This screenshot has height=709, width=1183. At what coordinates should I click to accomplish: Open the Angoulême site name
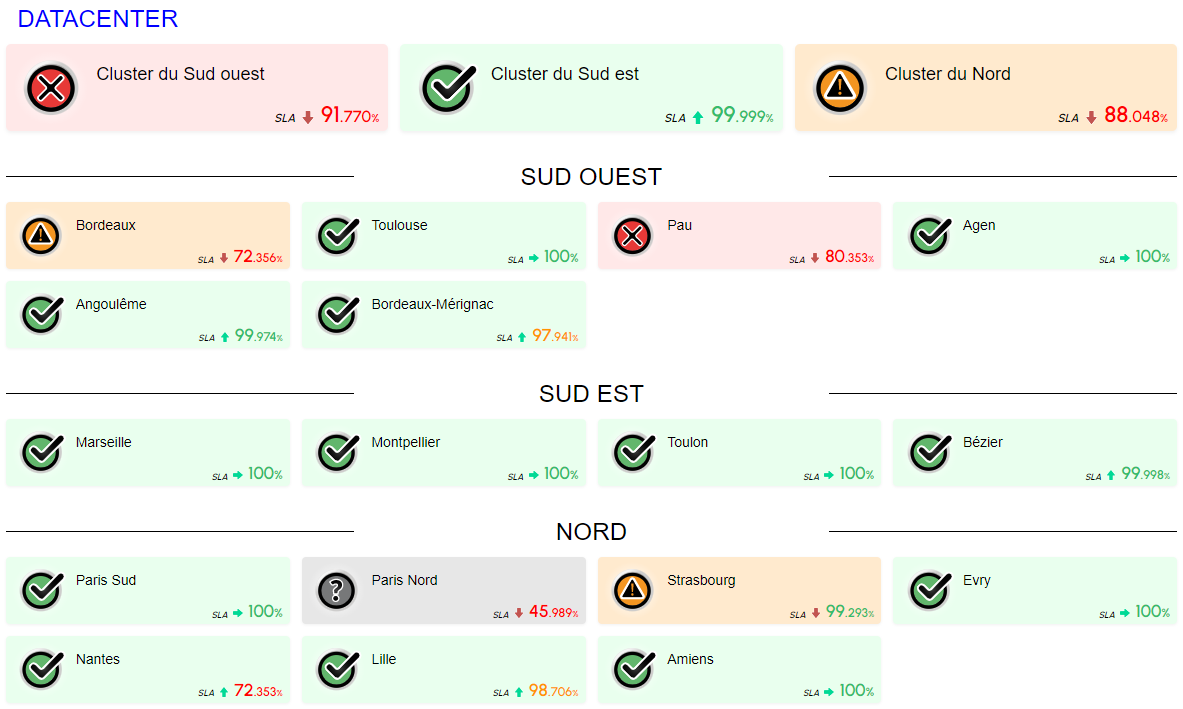pos(111,305)
